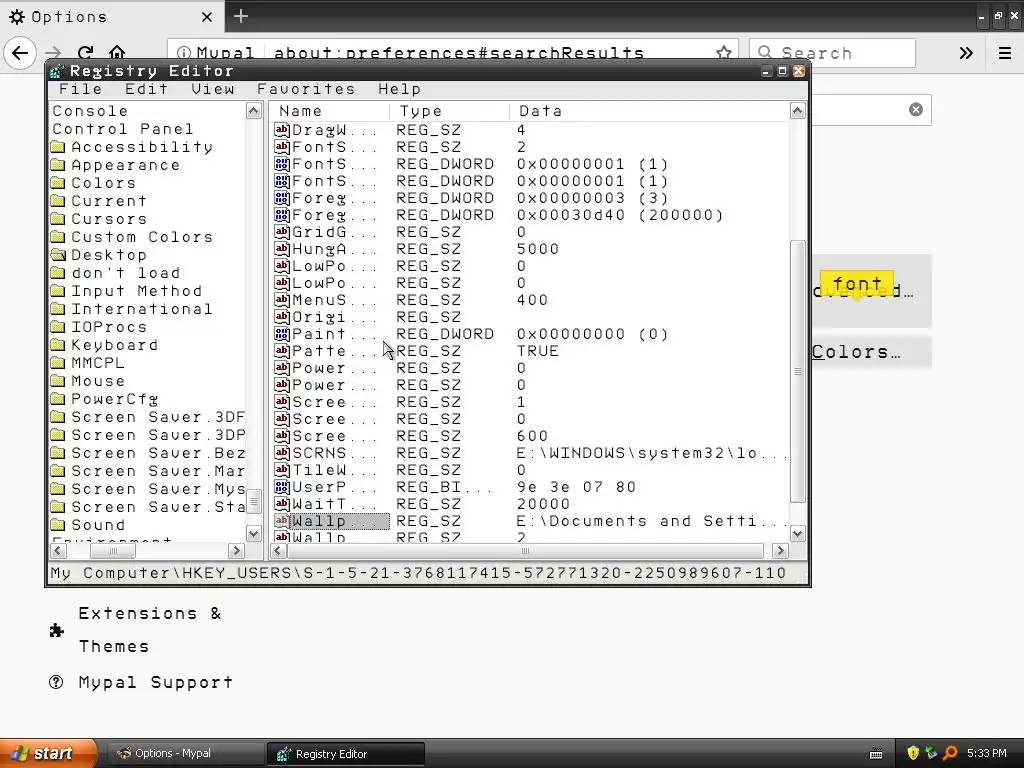Open the Help menu
Screen dimensions: 1024x768
pyautogui.click(x=400, y=89)
